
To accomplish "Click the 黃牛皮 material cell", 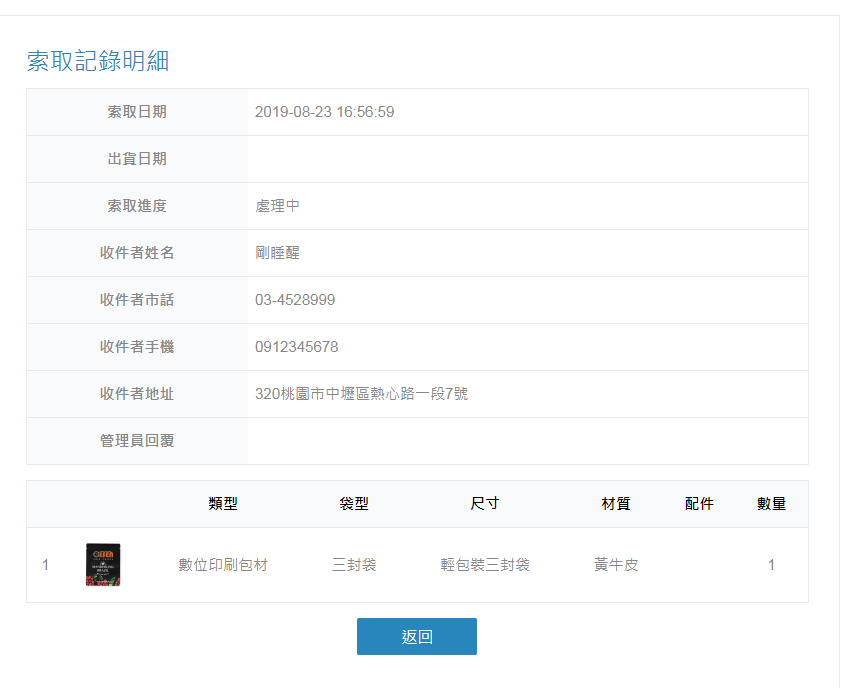I will [x=616, y=565].
